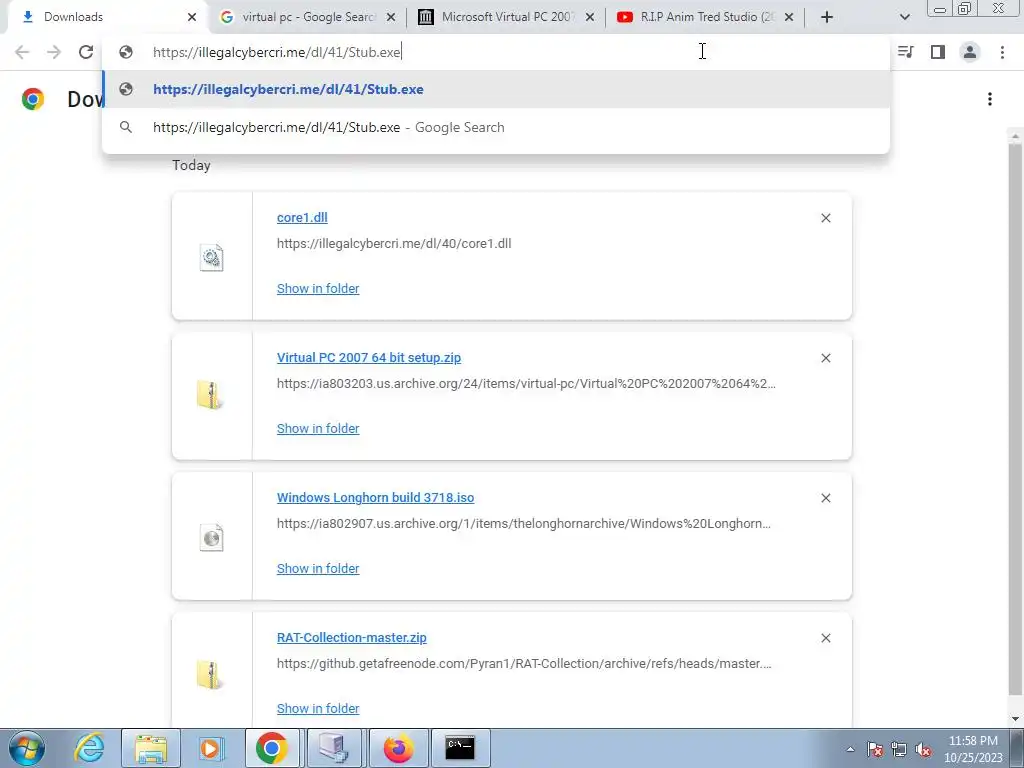This screenshot has width=1024, height=768.
Task: Click the taskbar clock showing 11:58 PM
Action: point(973,749)
